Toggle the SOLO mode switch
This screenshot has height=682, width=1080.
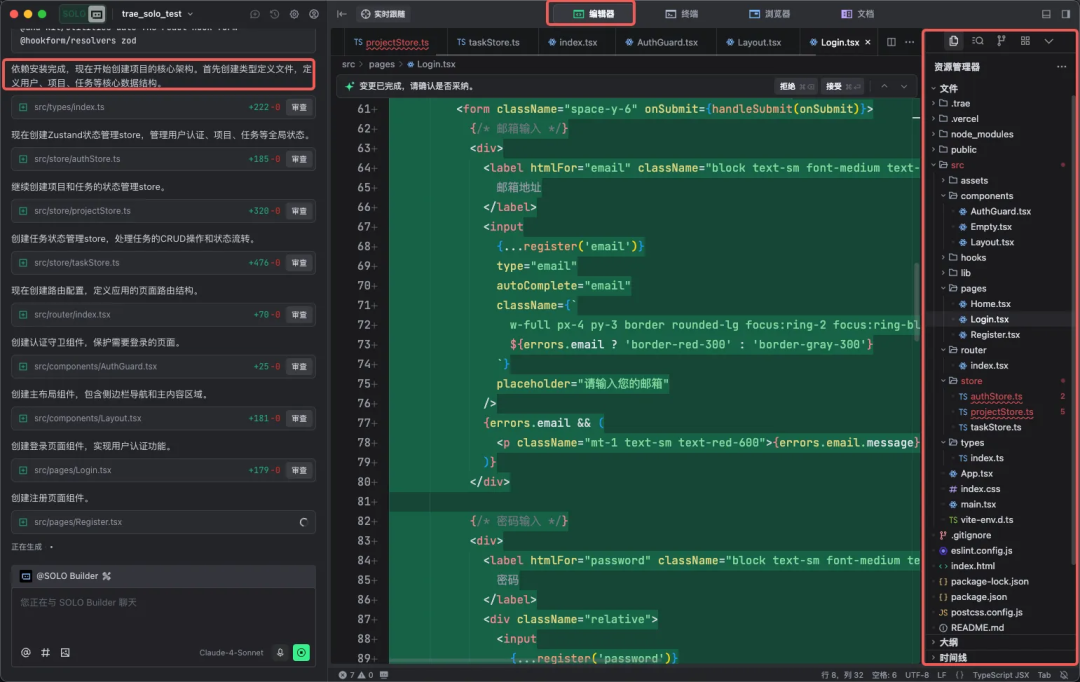(x=83, y=14)
